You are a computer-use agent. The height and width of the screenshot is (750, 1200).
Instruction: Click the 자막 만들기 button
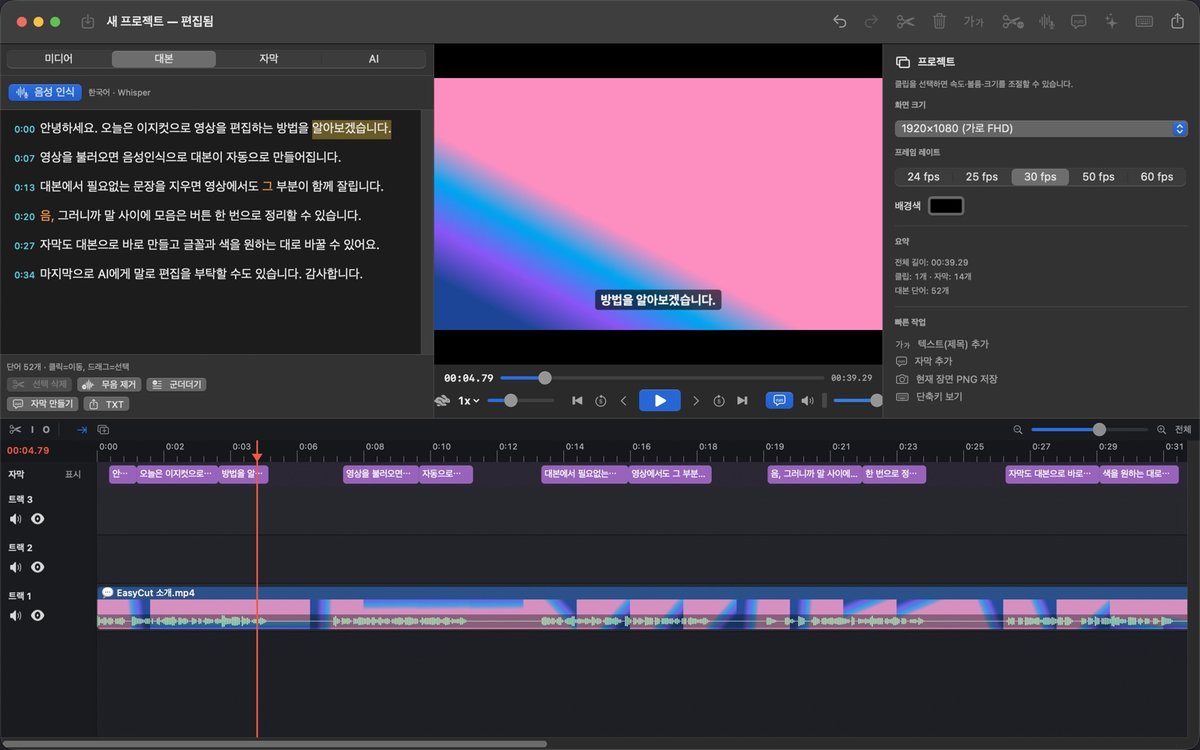43,404
